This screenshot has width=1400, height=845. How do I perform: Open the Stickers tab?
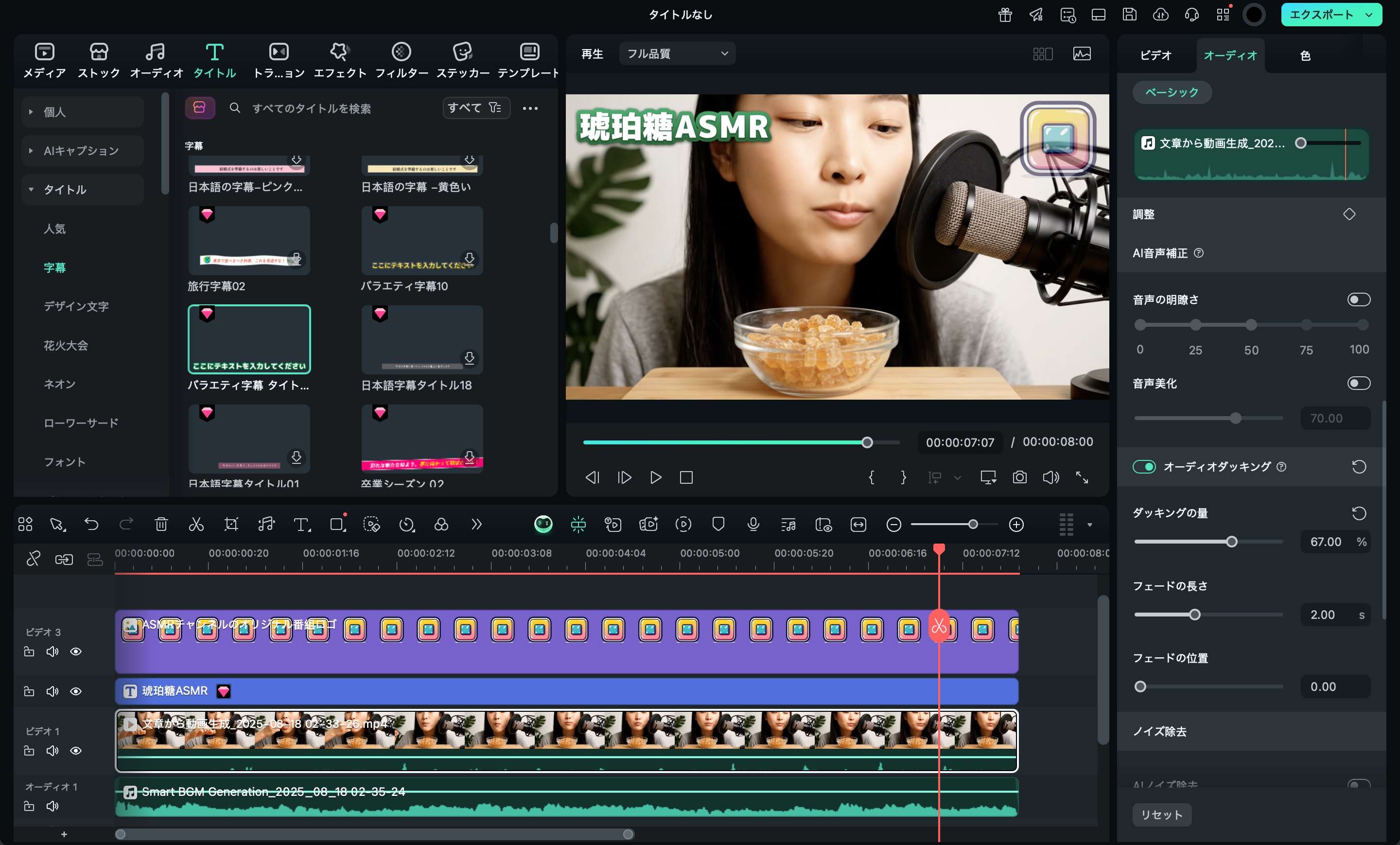[462, 60]
